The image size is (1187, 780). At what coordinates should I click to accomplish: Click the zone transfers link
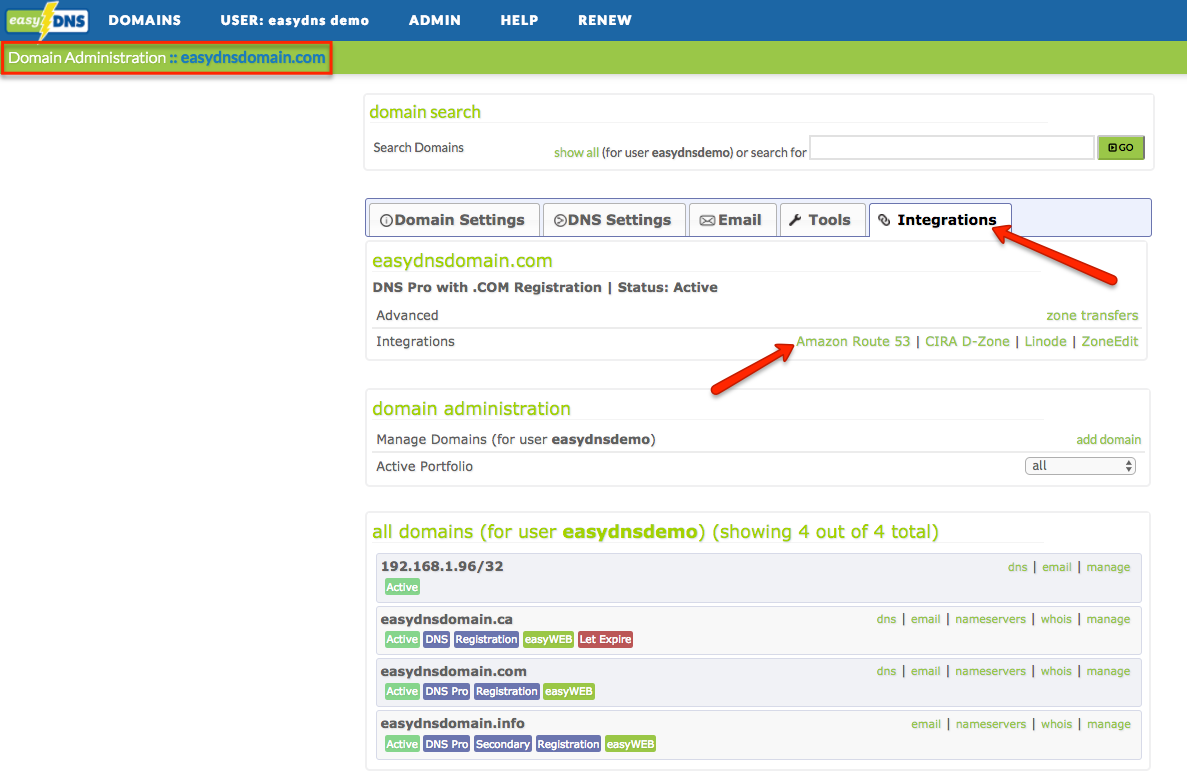[x=1092, y=315]
